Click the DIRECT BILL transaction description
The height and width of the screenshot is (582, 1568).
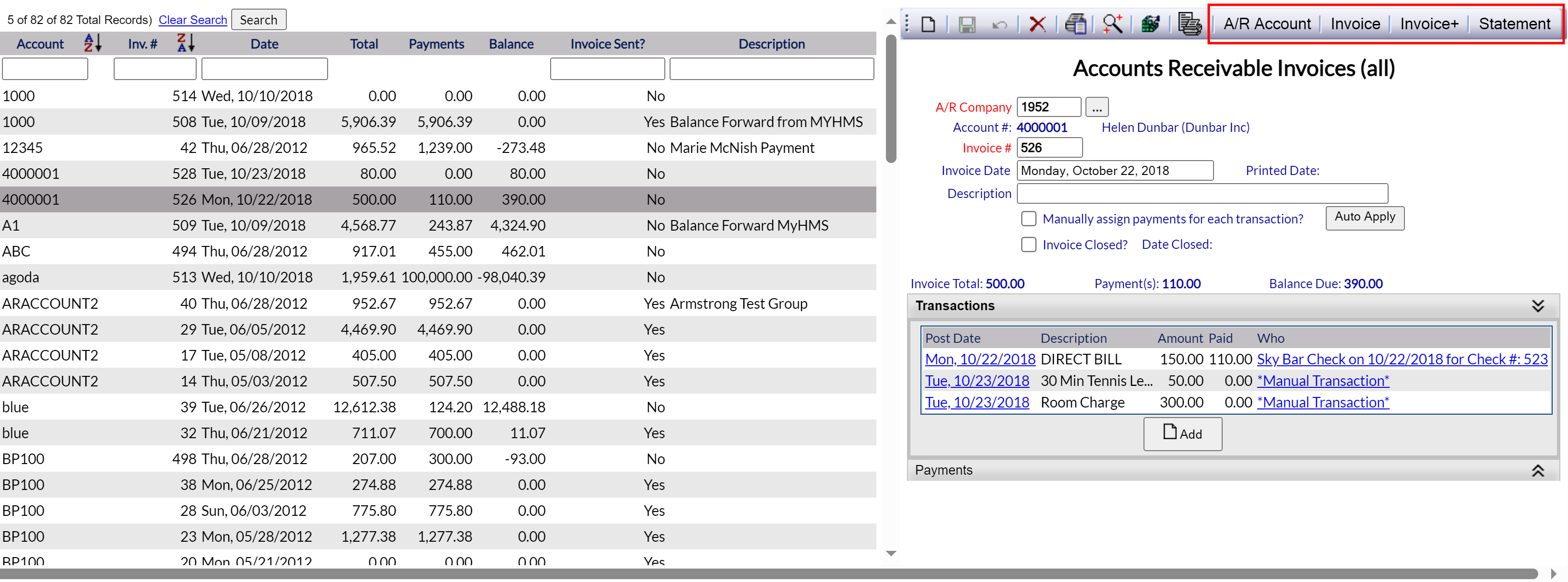pos(1081,360)
